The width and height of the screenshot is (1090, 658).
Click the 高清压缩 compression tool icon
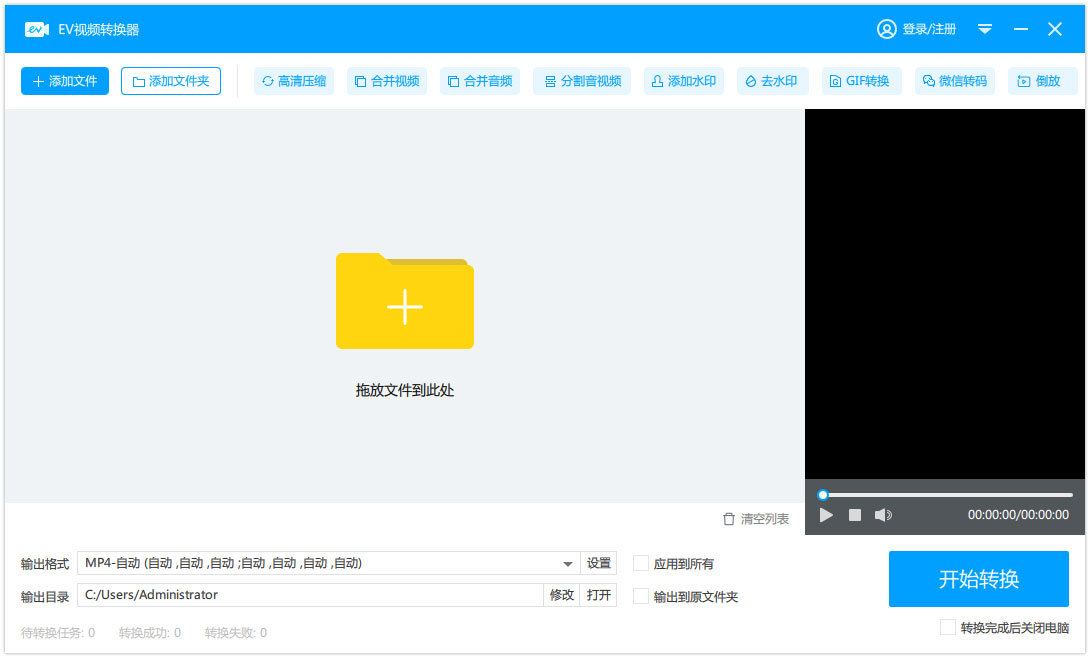[x=268, y=81]
